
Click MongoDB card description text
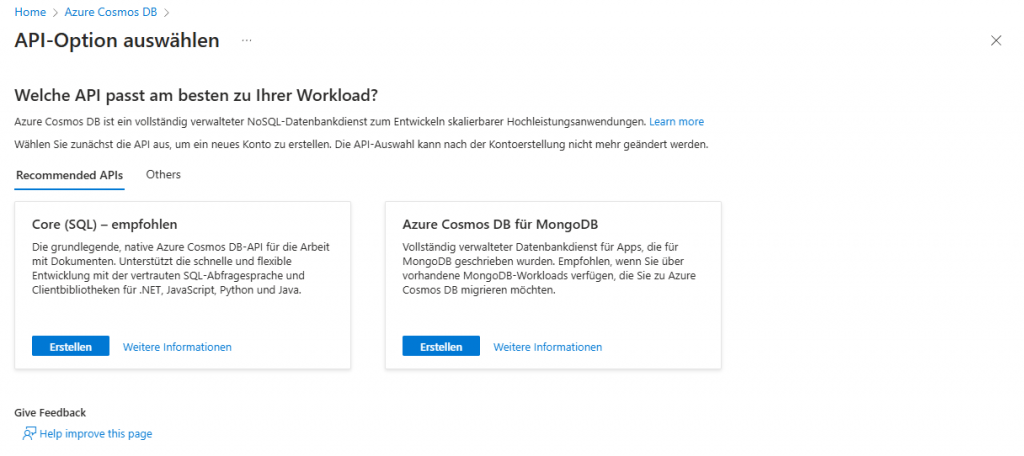pos(549,269)
